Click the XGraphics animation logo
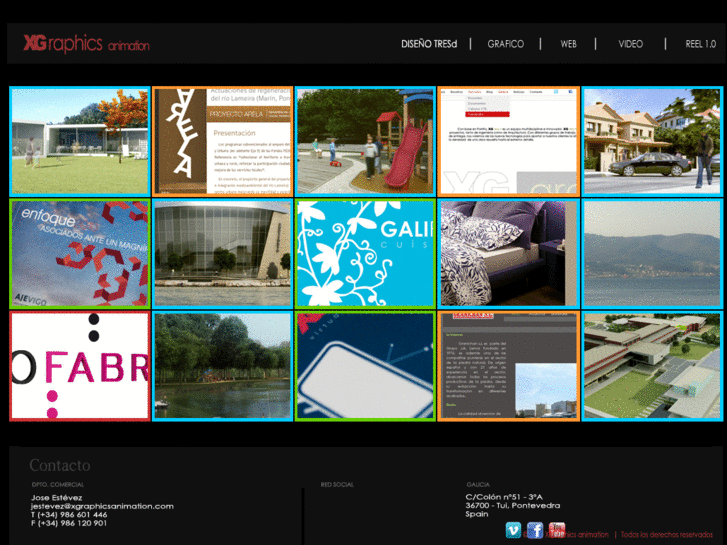This screenshot has height=545, width=727. tap(86, 44)
